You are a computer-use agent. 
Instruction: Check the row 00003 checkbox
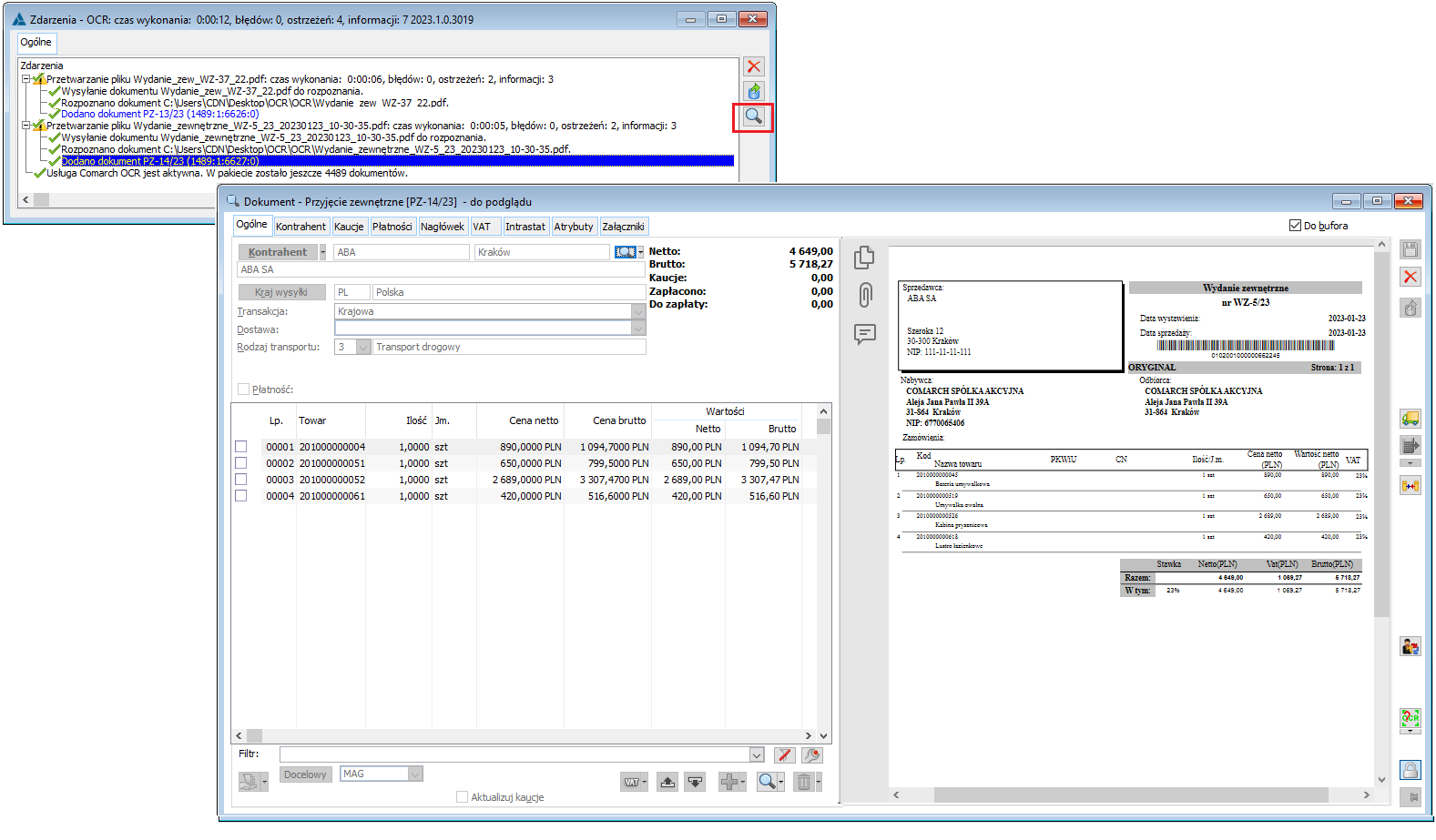(241, 480)
